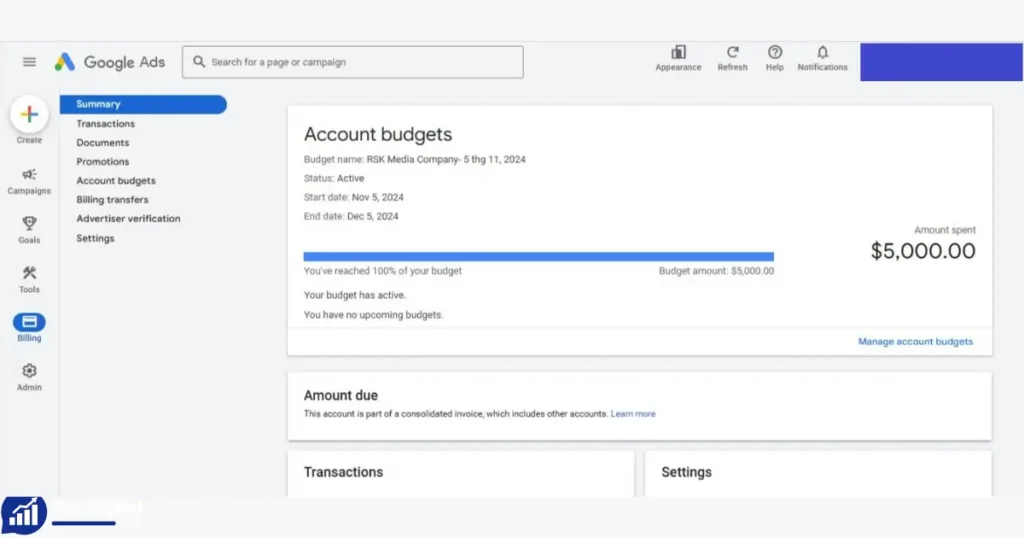Click the Settings card heading
The height and width of the screenshot is (538, 1024).
[686, 472]
